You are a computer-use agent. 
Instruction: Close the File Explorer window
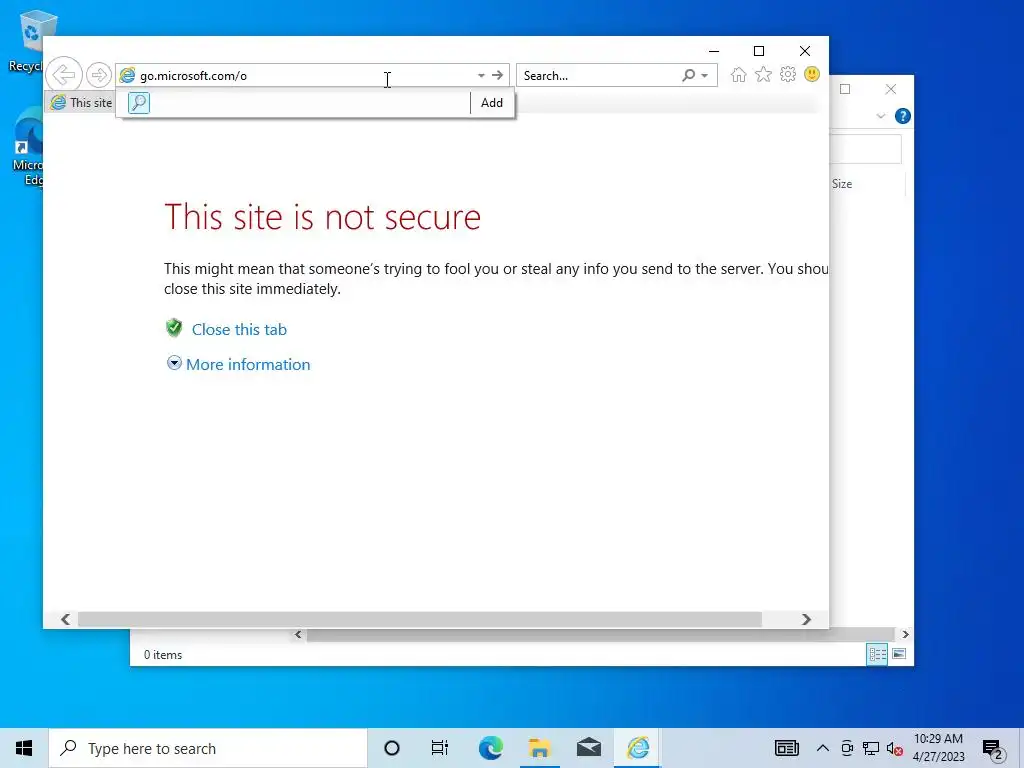click(x=891, y=89)
